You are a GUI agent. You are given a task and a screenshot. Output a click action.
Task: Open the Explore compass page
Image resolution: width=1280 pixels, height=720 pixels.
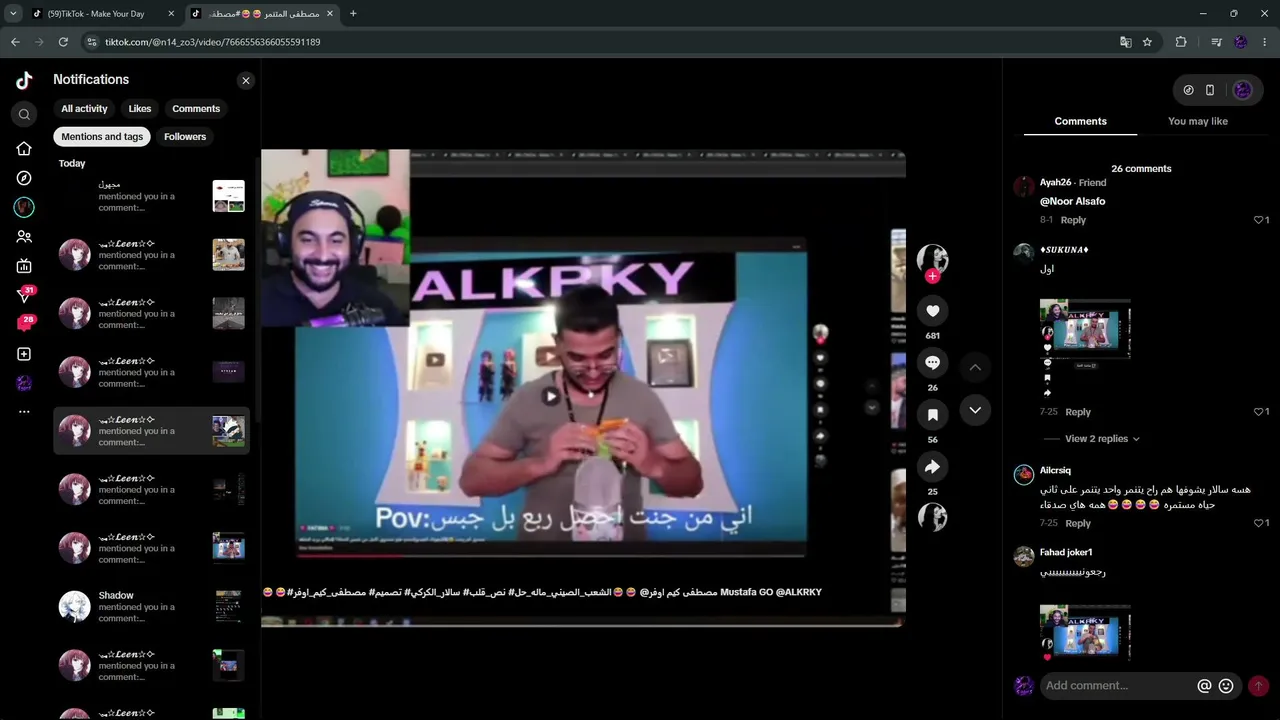click(x=24, y=178)
